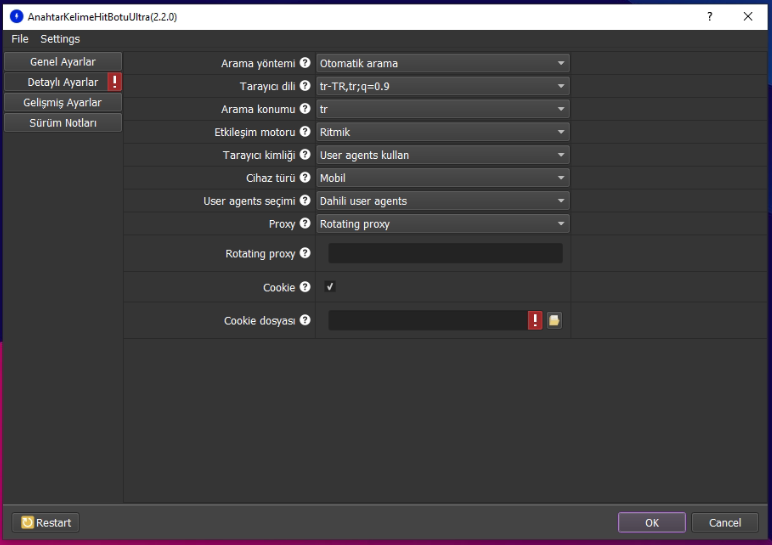The image size is (772, 545).
Task: Click into the Rotating proxy text field
Action: click(445, 254)
